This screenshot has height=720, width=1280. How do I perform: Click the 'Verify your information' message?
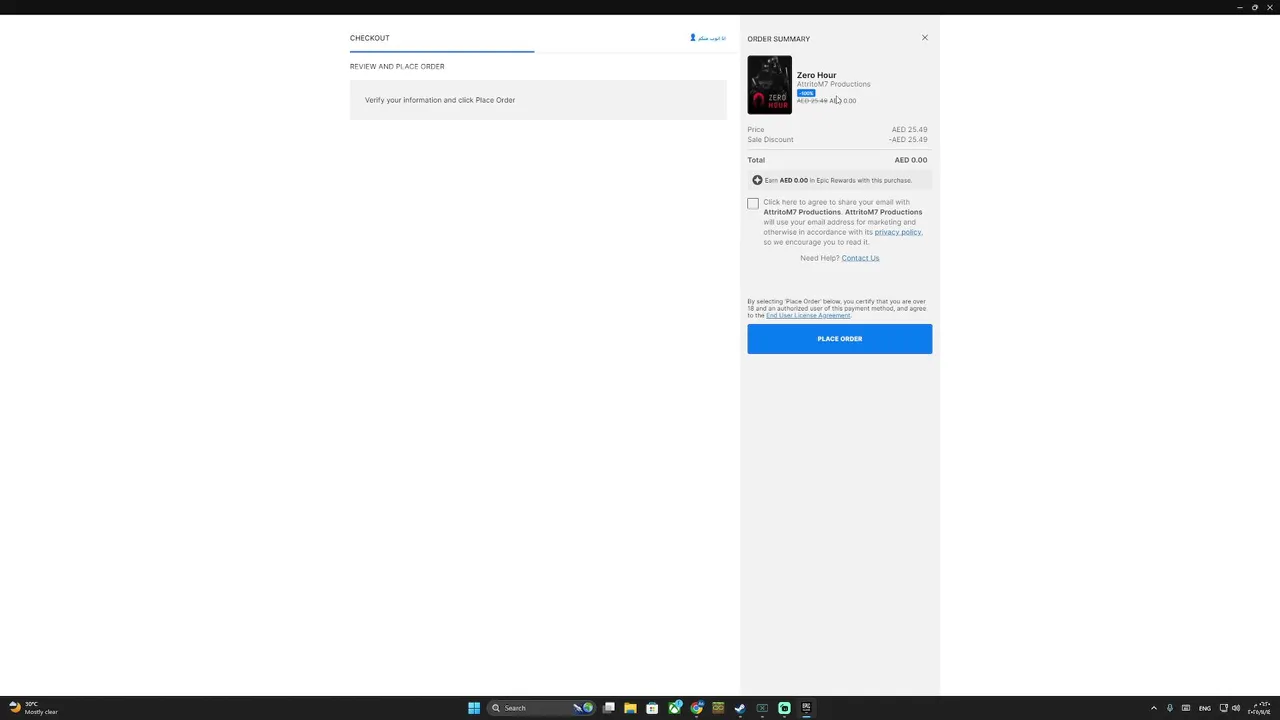[x=440, y=100]
